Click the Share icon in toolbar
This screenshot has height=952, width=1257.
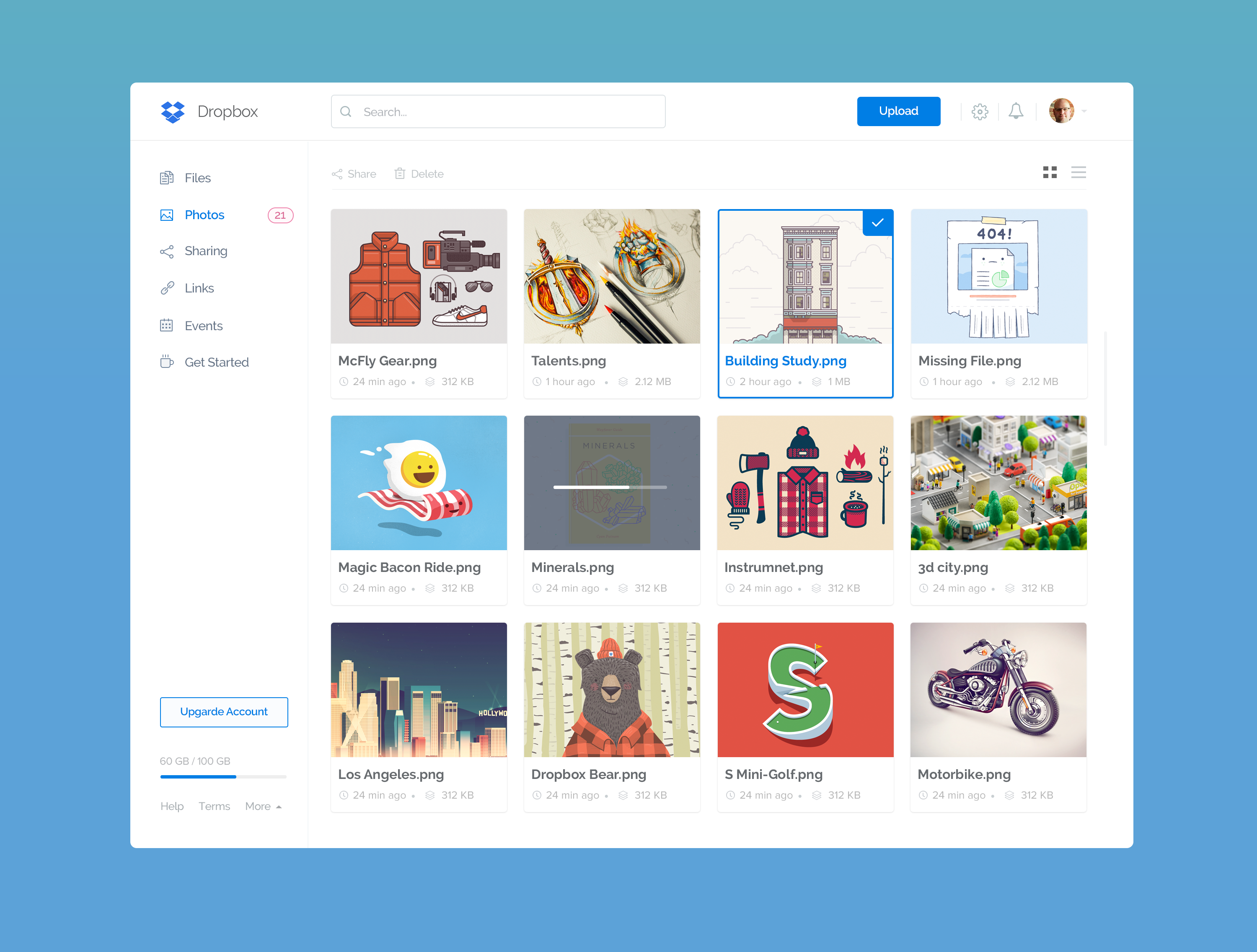point(337,174)
